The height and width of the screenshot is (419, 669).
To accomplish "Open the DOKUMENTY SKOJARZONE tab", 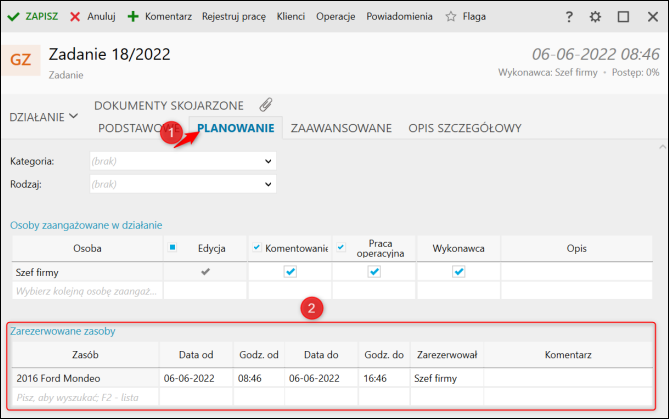I will click(x=169, y=105).
